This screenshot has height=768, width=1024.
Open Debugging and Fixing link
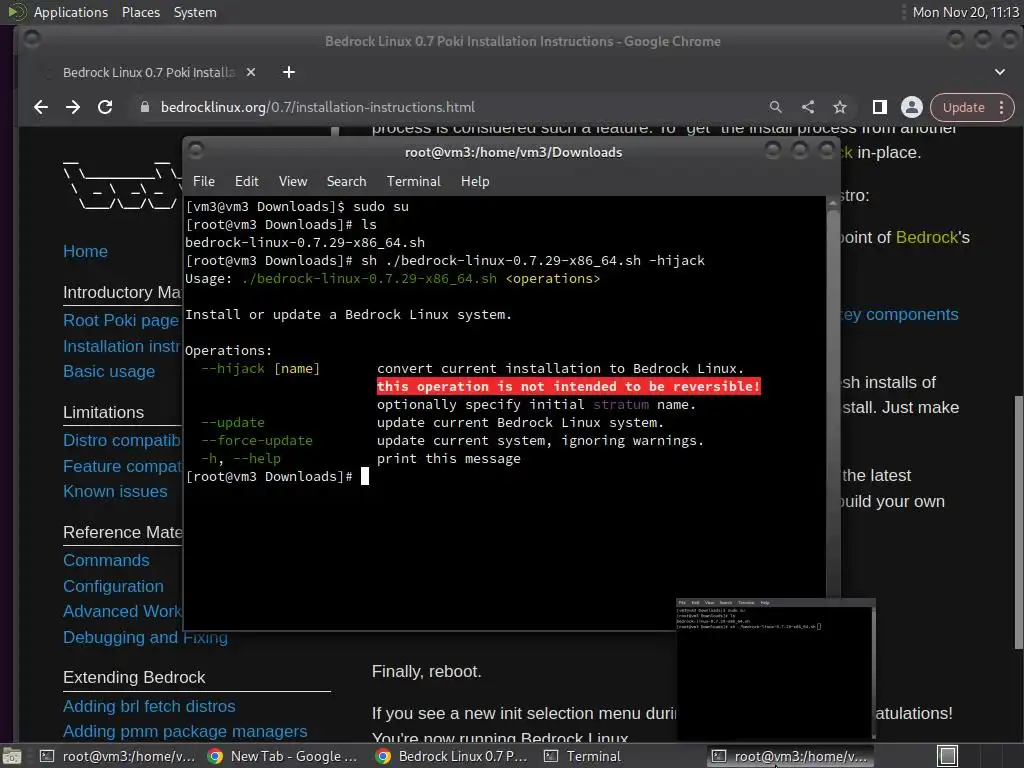145,637
